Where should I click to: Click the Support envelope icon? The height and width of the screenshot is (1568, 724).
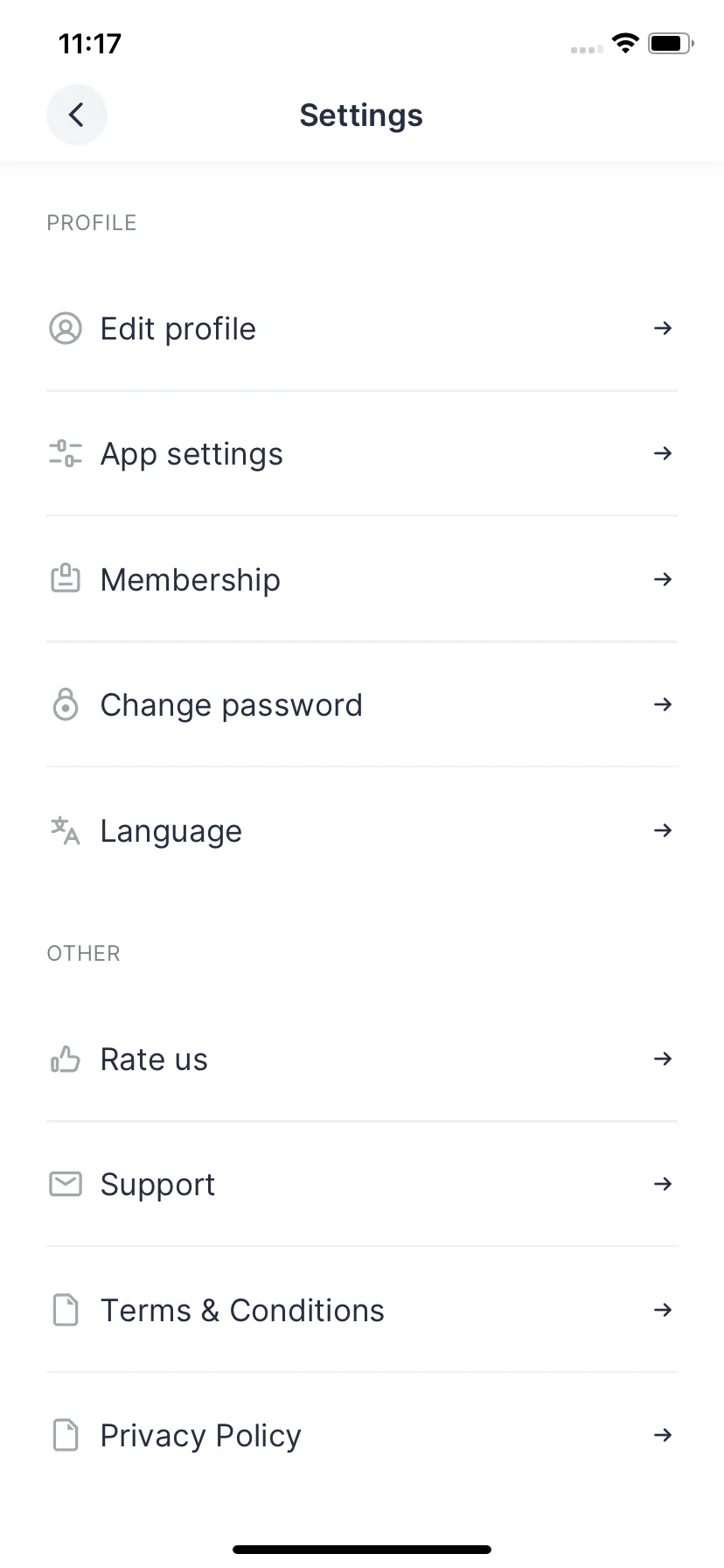click(66, 1184)
